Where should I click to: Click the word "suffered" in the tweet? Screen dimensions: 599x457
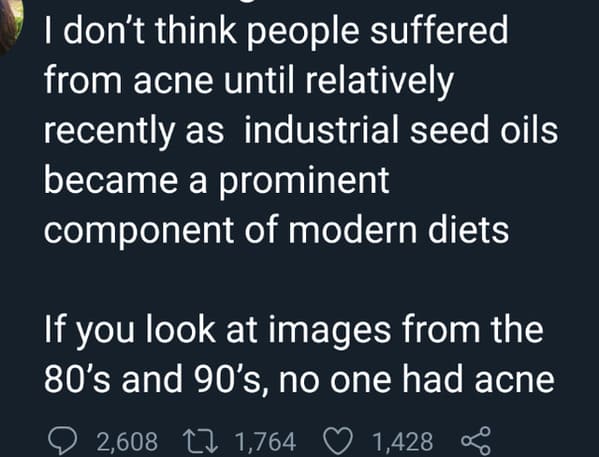click(x=439, y=30)
